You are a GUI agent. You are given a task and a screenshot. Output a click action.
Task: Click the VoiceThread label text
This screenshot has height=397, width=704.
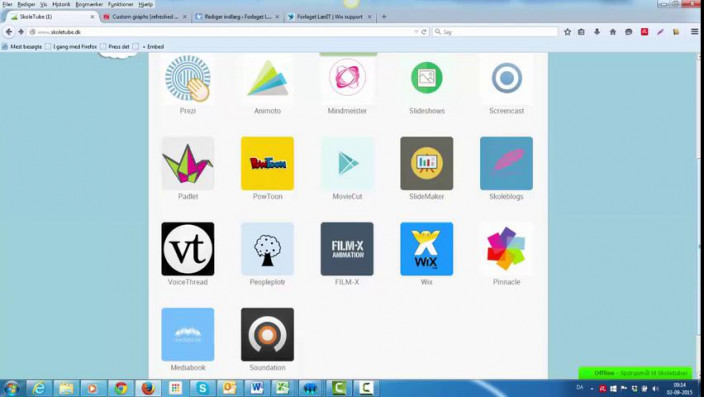[188, 282]
